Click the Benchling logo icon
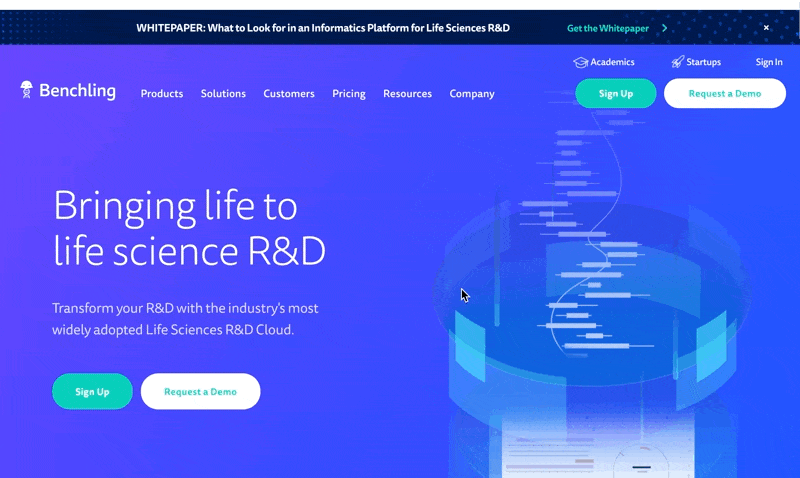 point(27,90)
